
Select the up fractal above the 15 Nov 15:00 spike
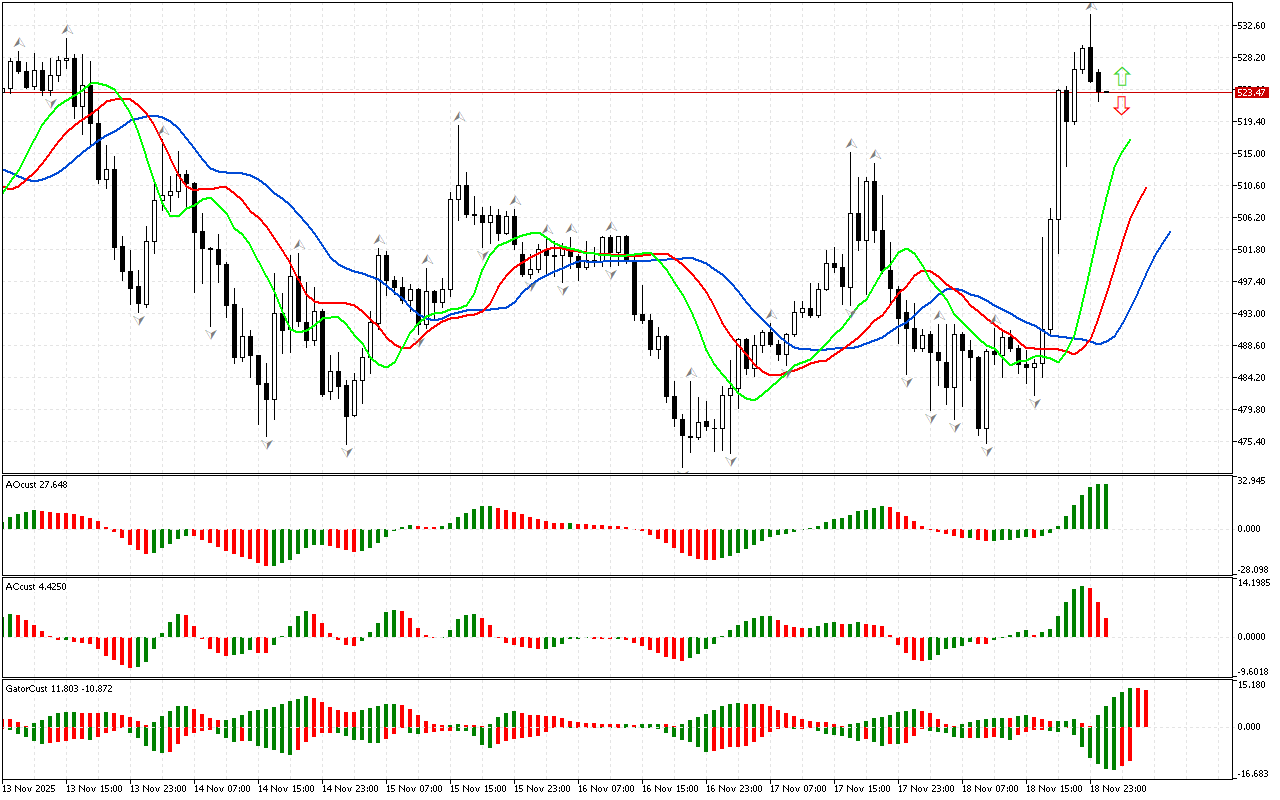coord(459,117)
